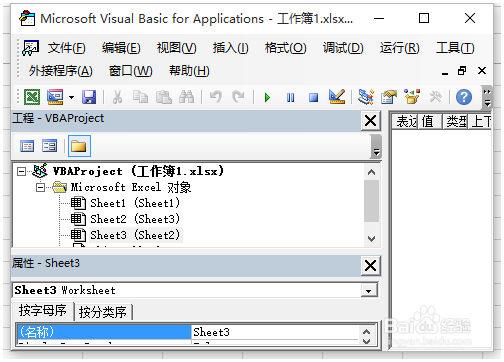504x362 pixels.
Task: Click the Paste clipboard icon
Action: (x=164, y=97)
